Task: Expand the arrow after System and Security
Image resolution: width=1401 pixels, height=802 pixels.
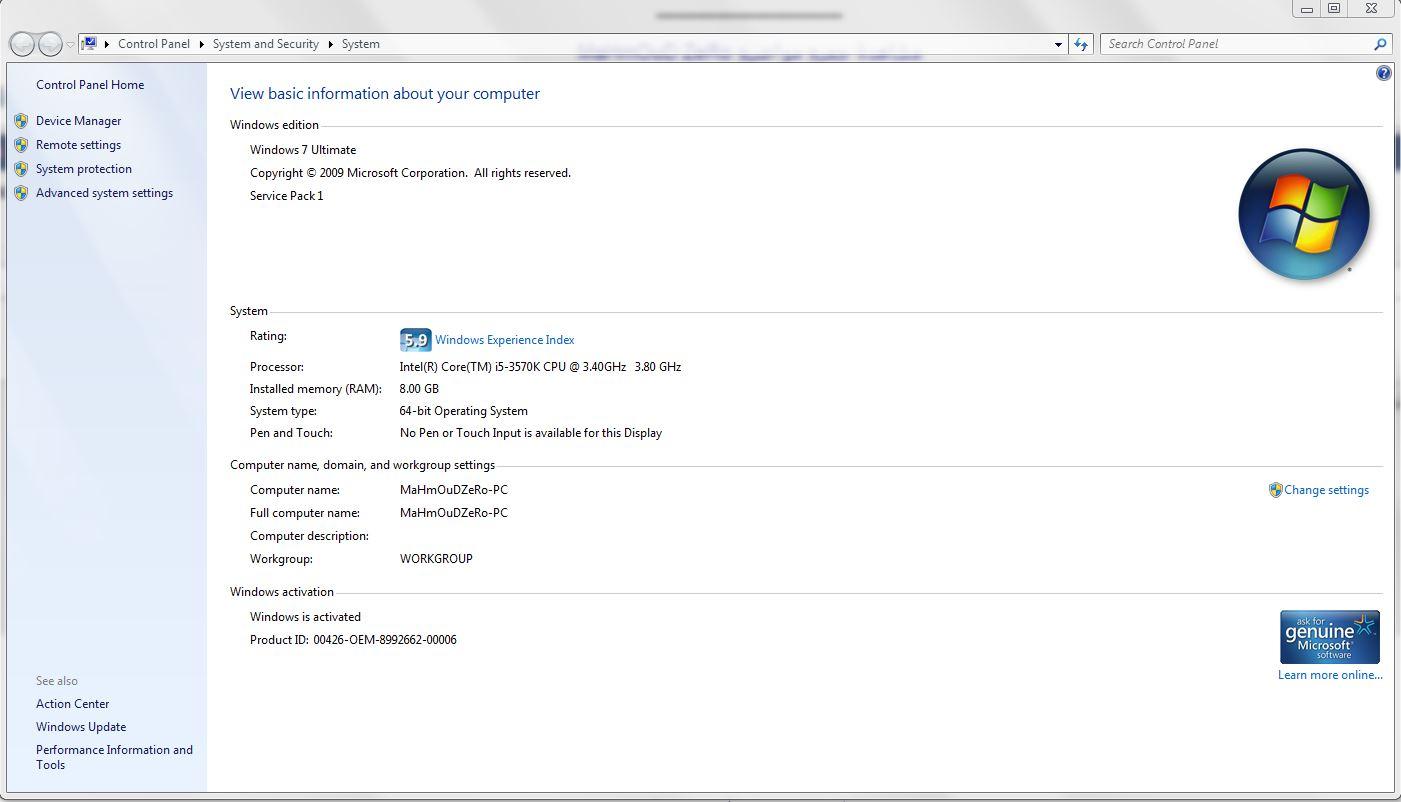Action: [331, 44]
